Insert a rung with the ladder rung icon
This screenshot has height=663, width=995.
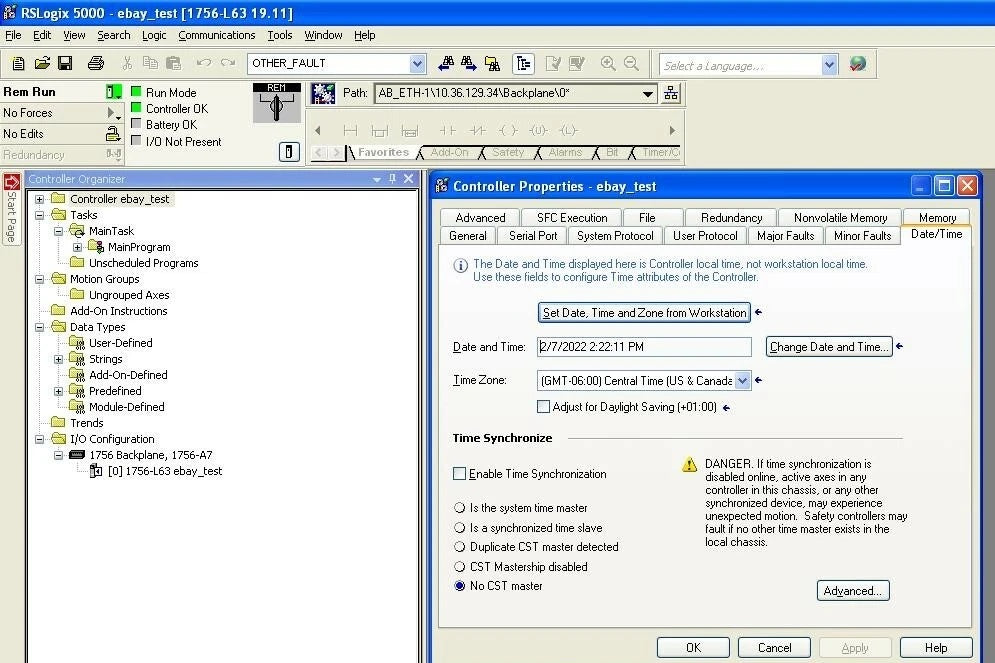[x=350, y=131]
